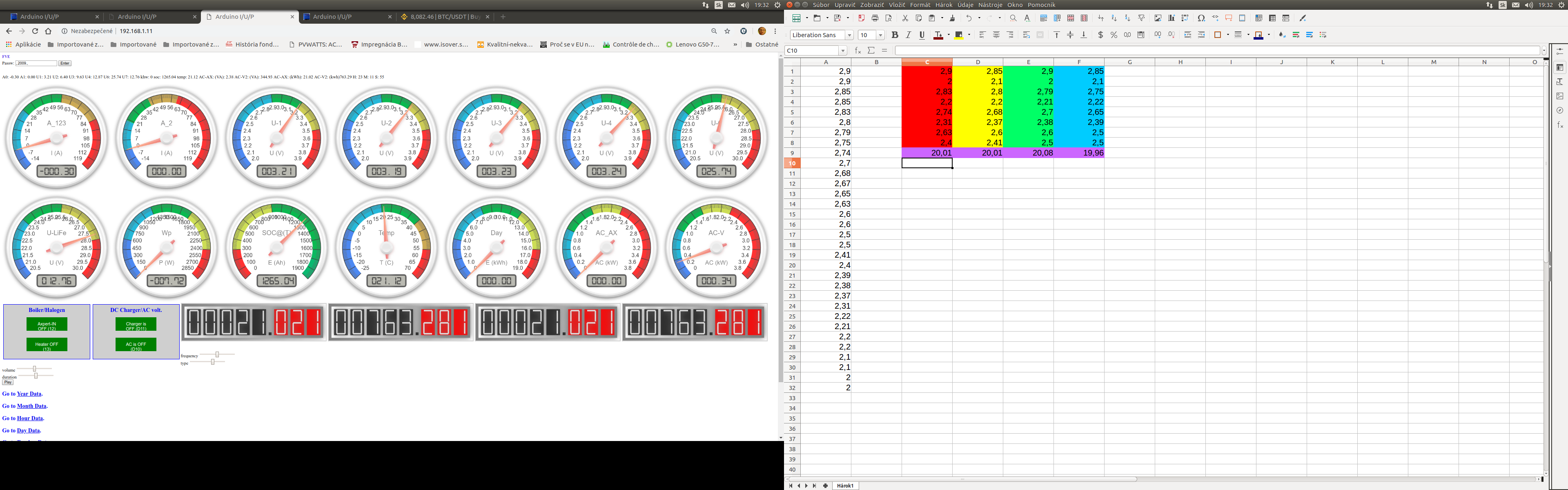Screen dimensions: 1568x490
Task: Open the font size dropdown
Action: 880,35
